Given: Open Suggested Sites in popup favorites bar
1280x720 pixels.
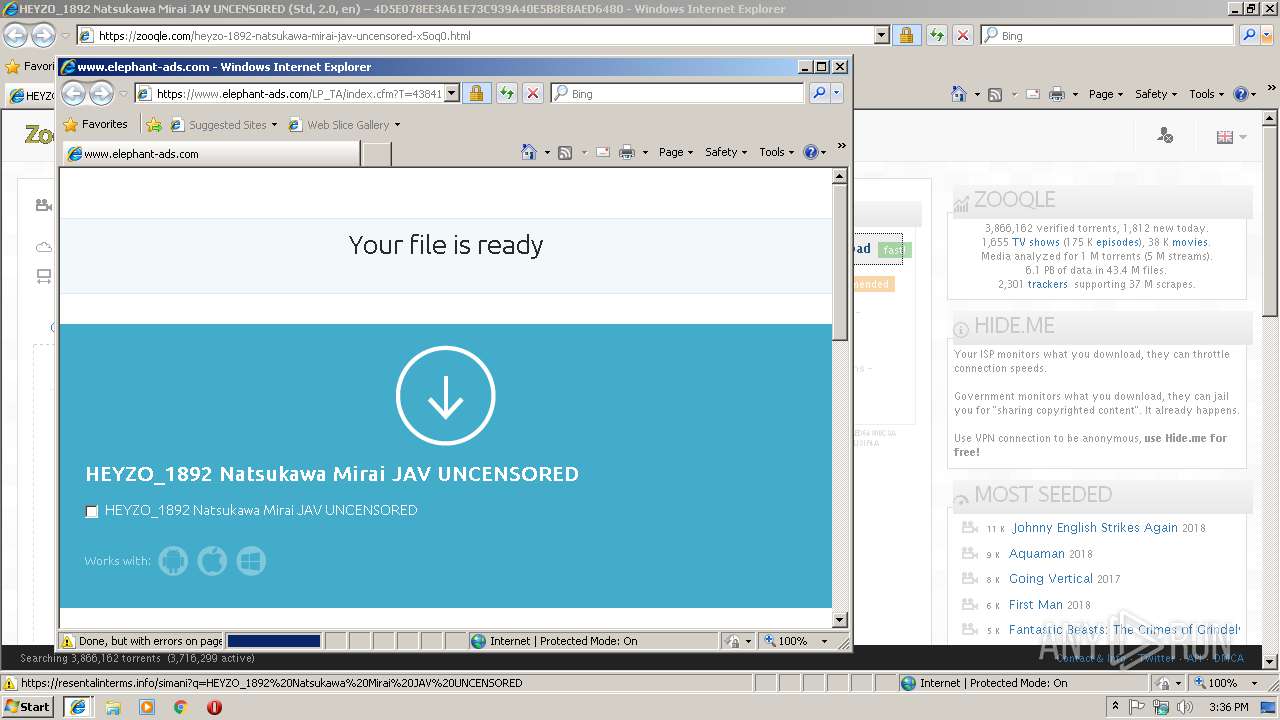Looking at the screenshot, I should [x=223, y=125].
